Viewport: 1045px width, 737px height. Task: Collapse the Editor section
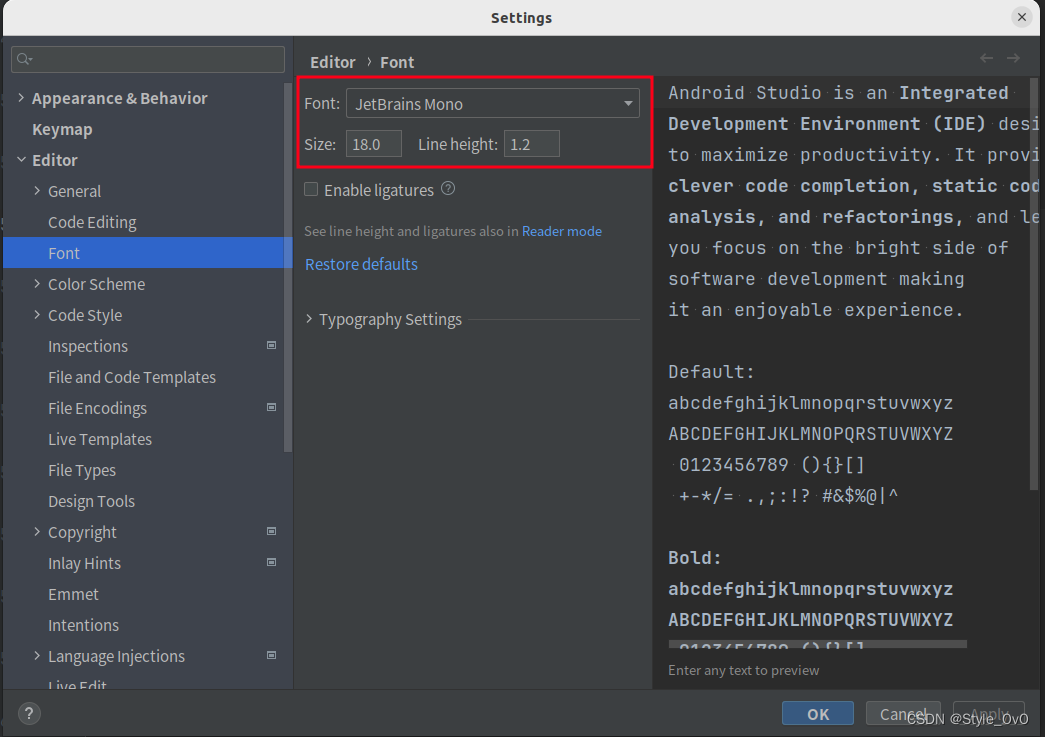[x=21, y=160]
